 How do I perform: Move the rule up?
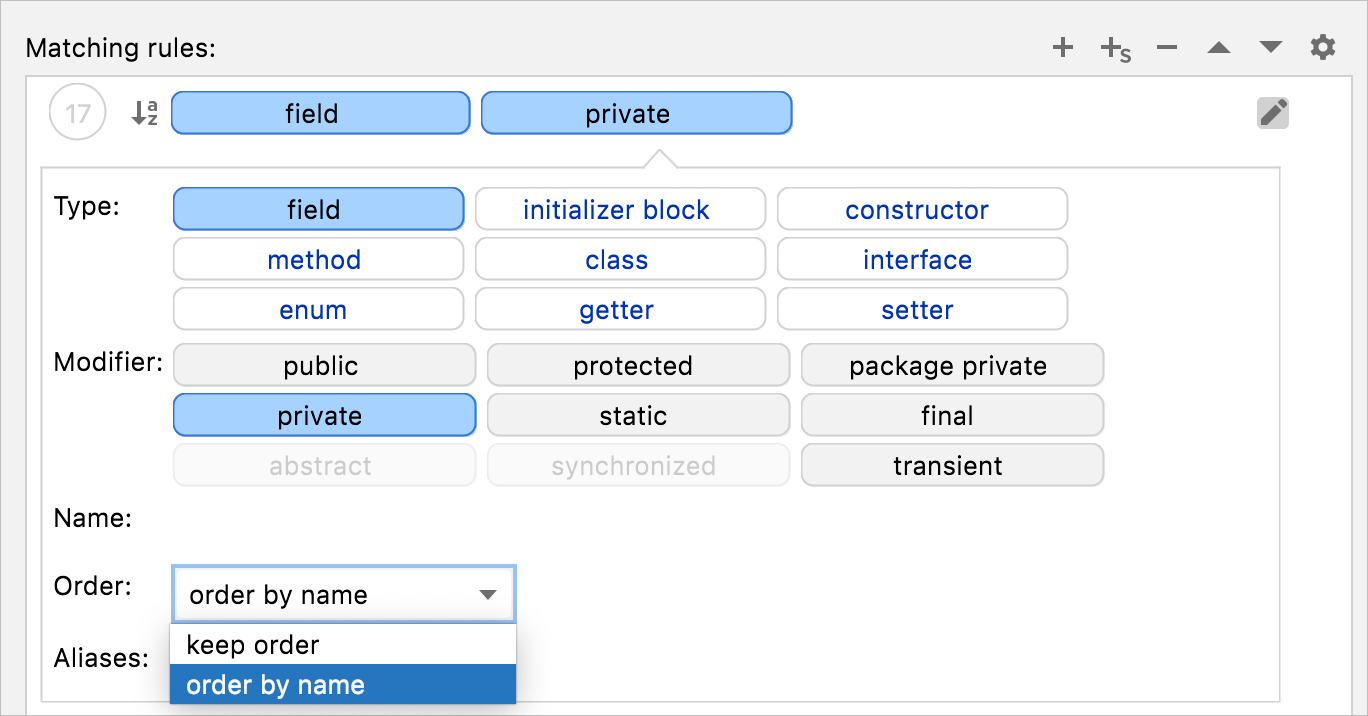click(1218, 47)
